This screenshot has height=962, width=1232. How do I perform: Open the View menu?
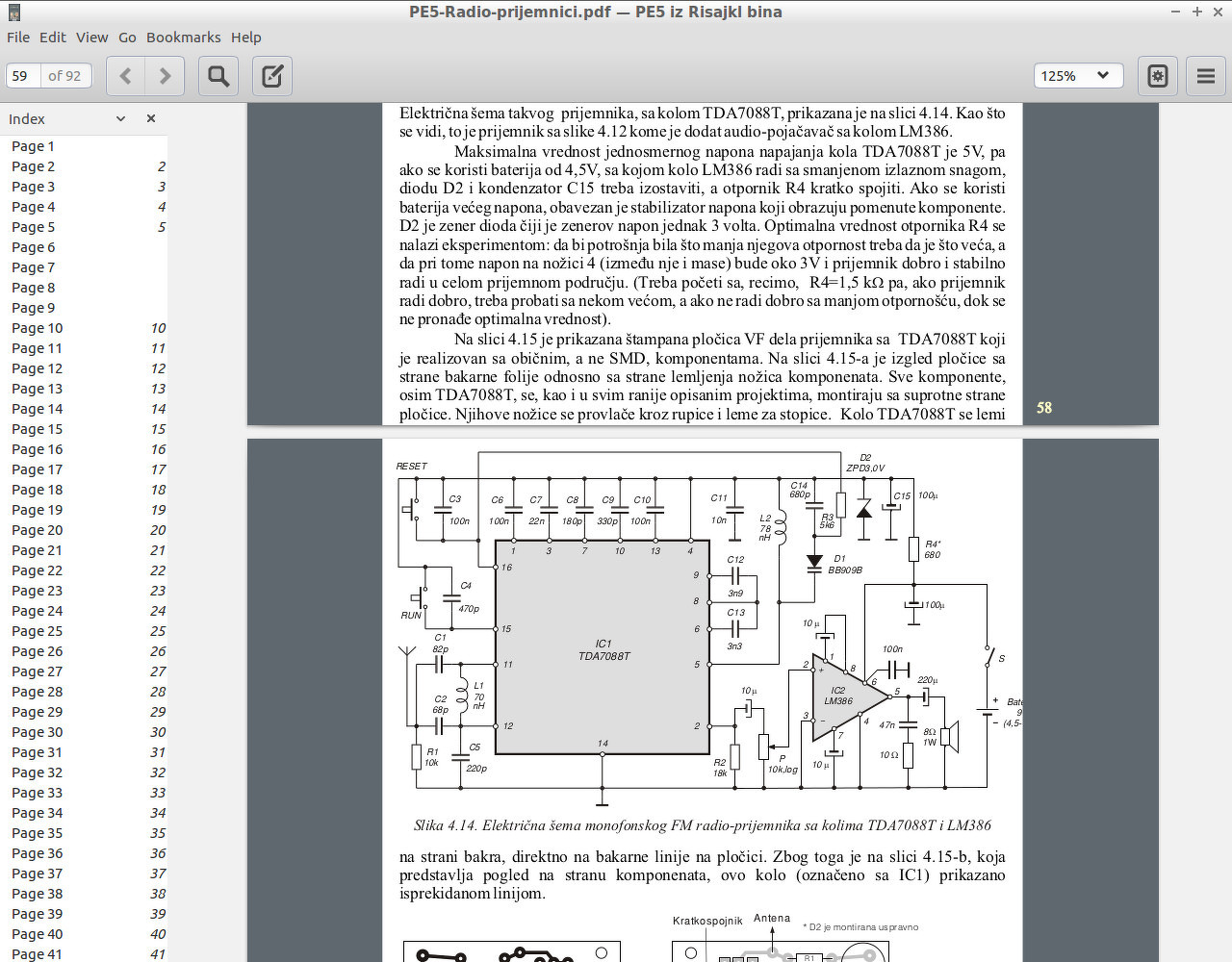pyautogui.click(x=92, y=38)
